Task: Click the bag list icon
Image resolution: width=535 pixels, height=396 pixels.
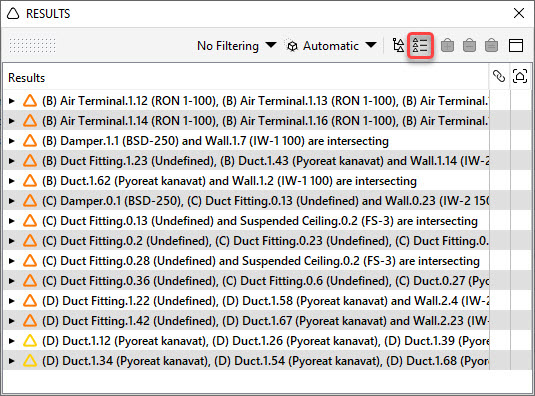Action: [x=491, y=45]
